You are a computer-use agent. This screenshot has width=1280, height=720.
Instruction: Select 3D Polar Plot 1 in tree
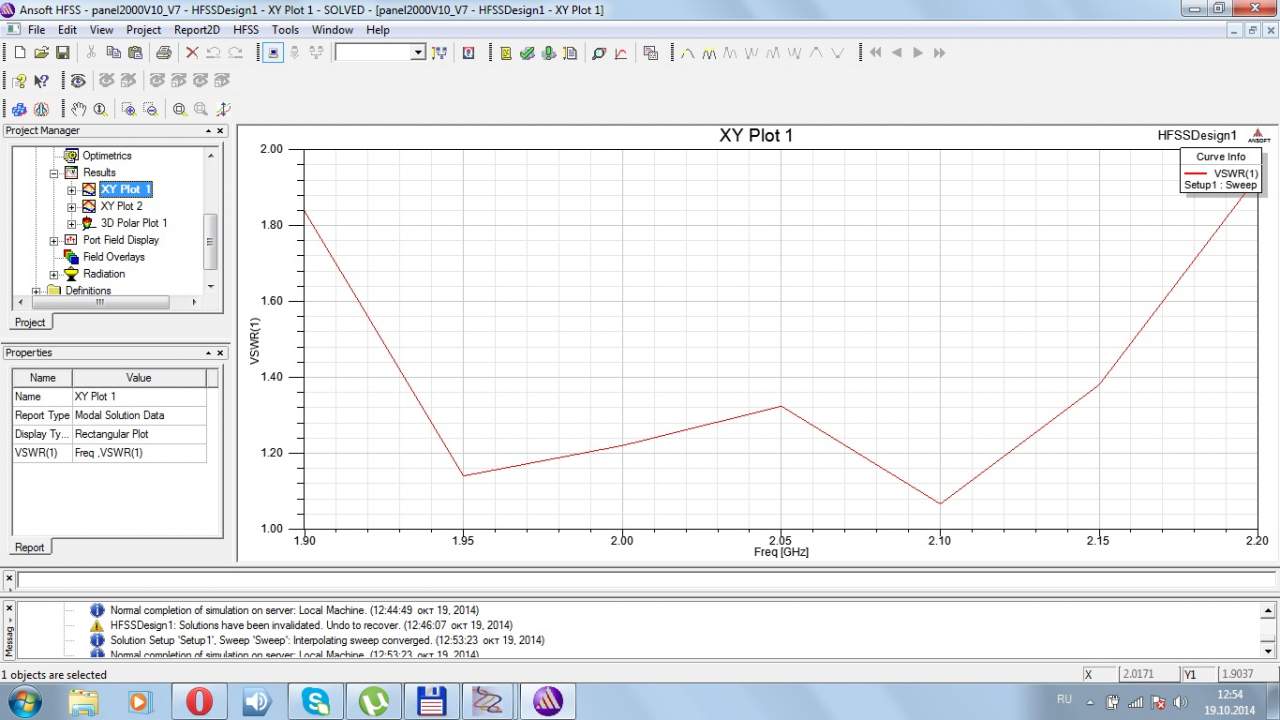click(134, 223)
